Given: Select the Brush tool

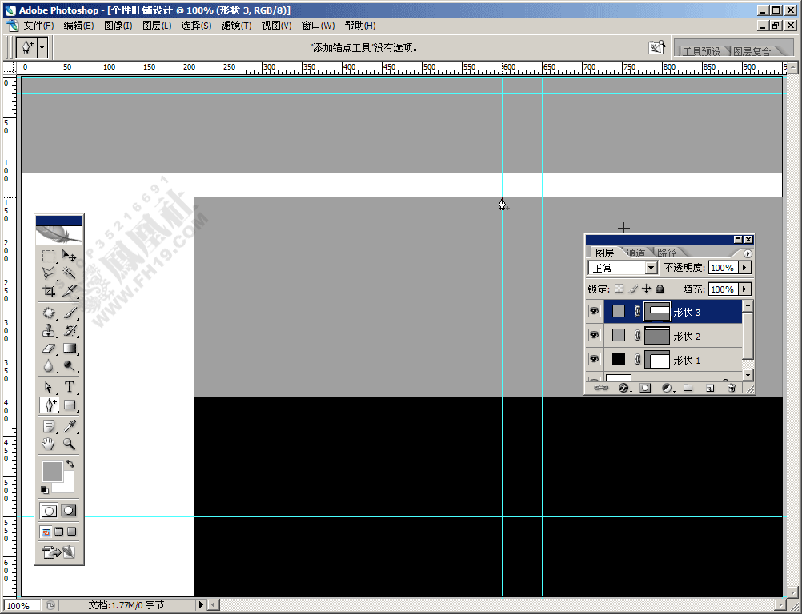Looking at the screenshot, I should pos(69,313).
